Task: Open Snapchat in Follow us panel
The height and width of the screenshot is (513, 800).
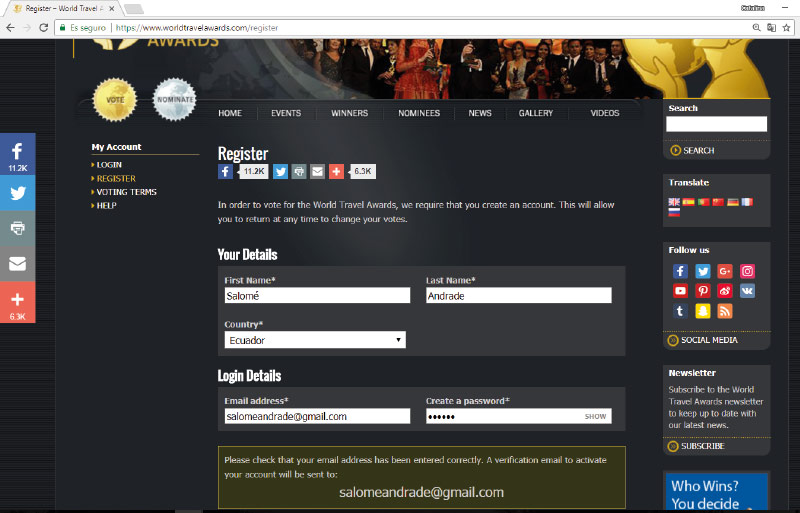Action: point(703,311)
